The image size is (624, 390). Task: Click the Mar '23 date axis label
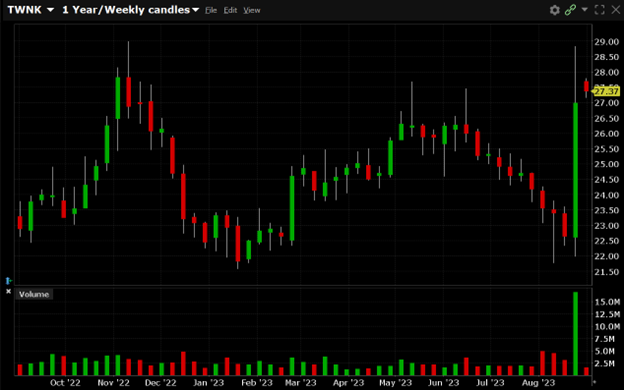pyautogui.click(x=300, y=383)
